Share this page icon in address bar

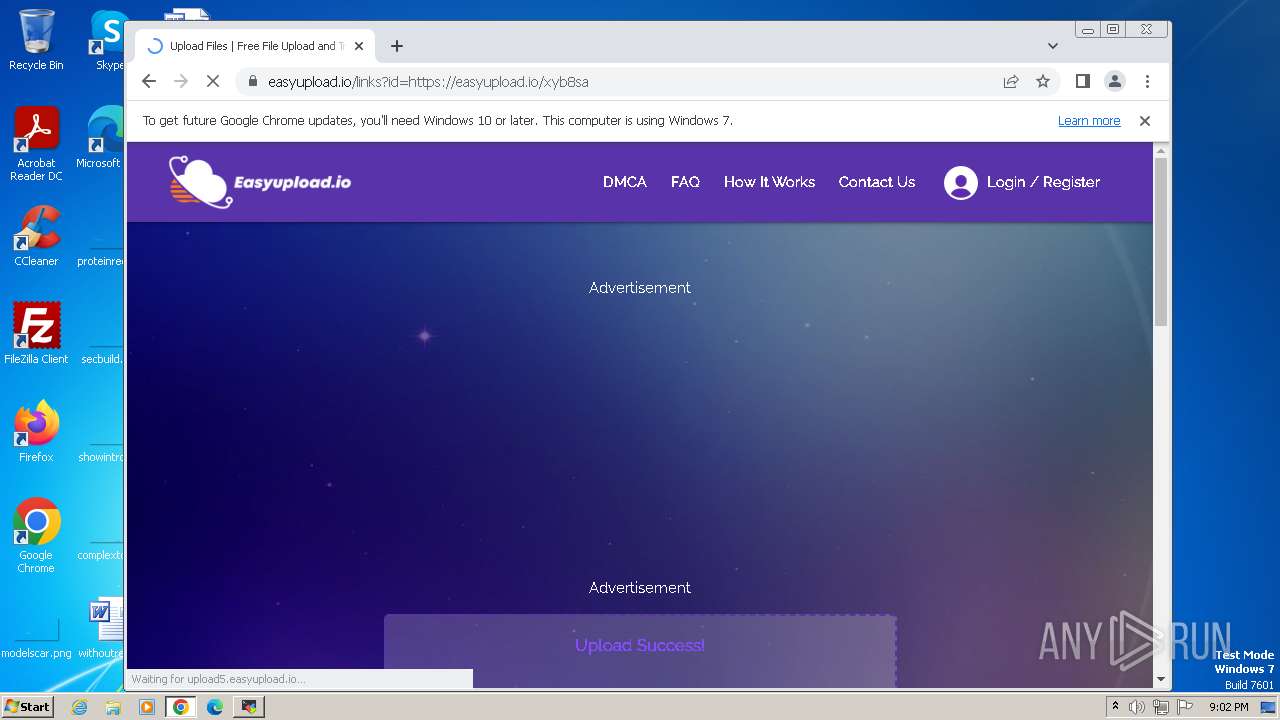click(1011, 82)
